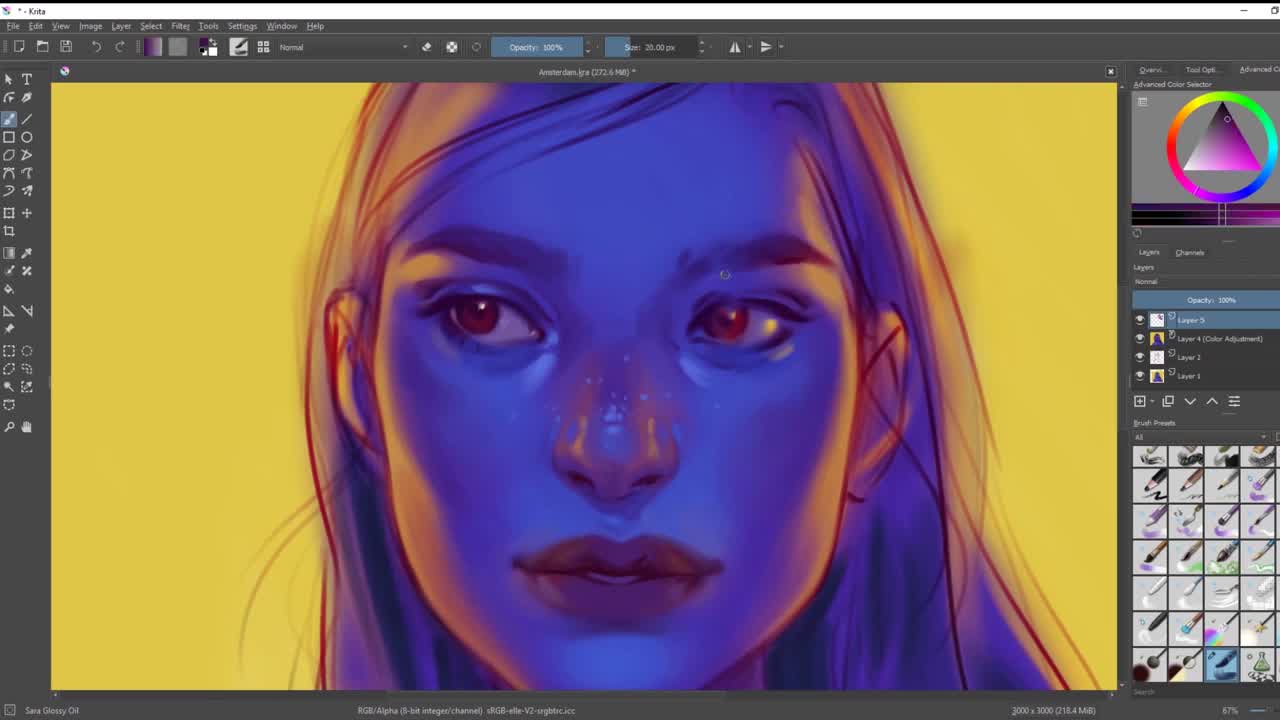
Task: Choose the Rectangular Selection tool
Action: coord(9,351)
